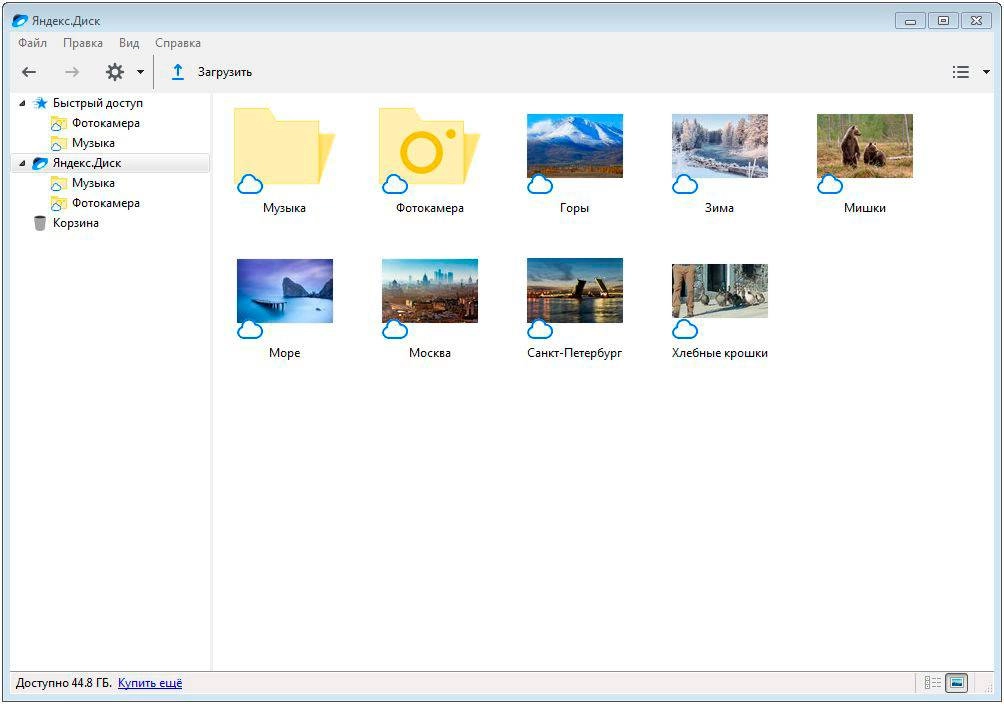Click the Море file name label
Viewport: 1004px width, 705px height.
[285, 353]
